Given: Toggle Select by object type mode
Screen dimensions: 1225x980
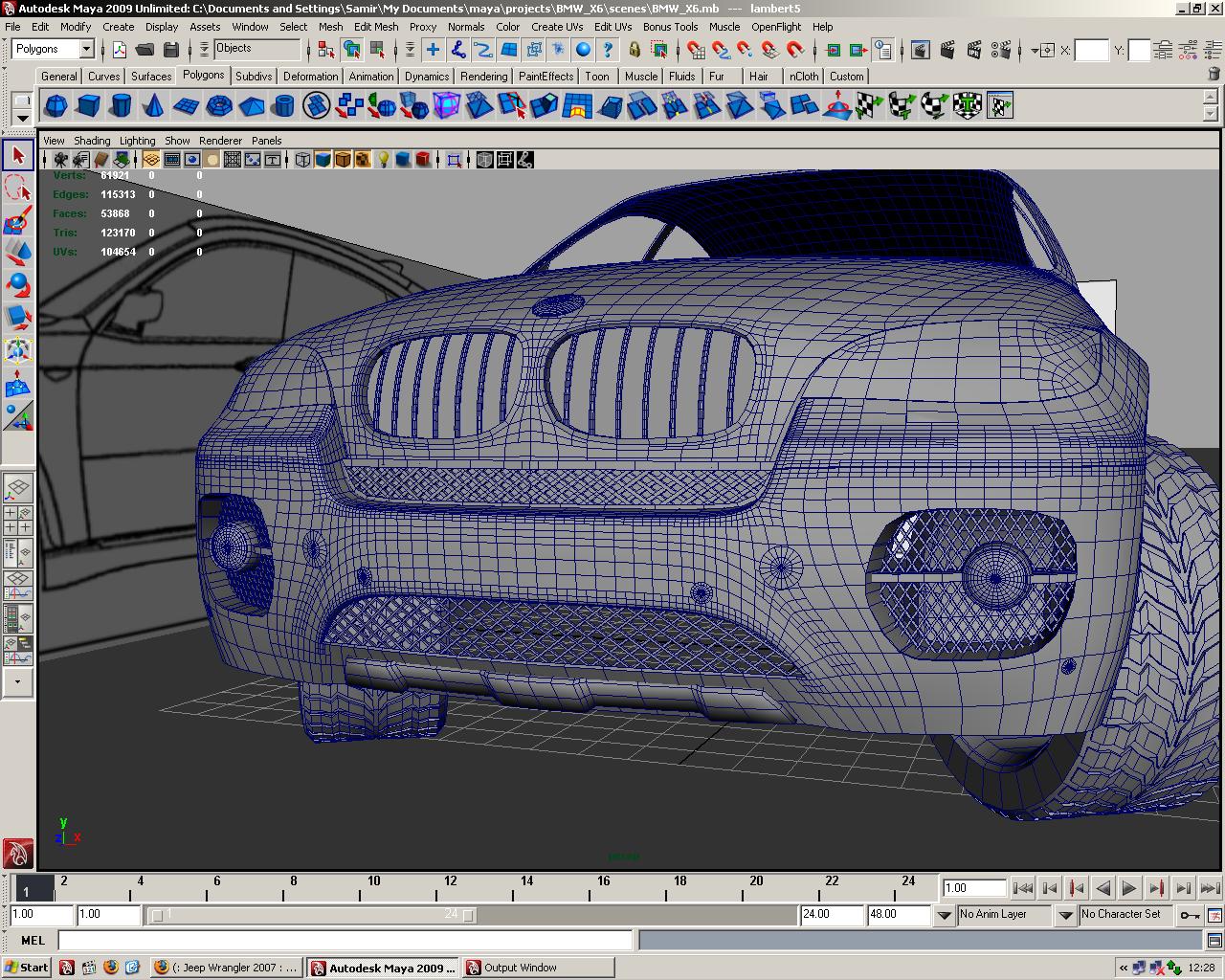Looking at the screenshot, I should pos(352,50).
